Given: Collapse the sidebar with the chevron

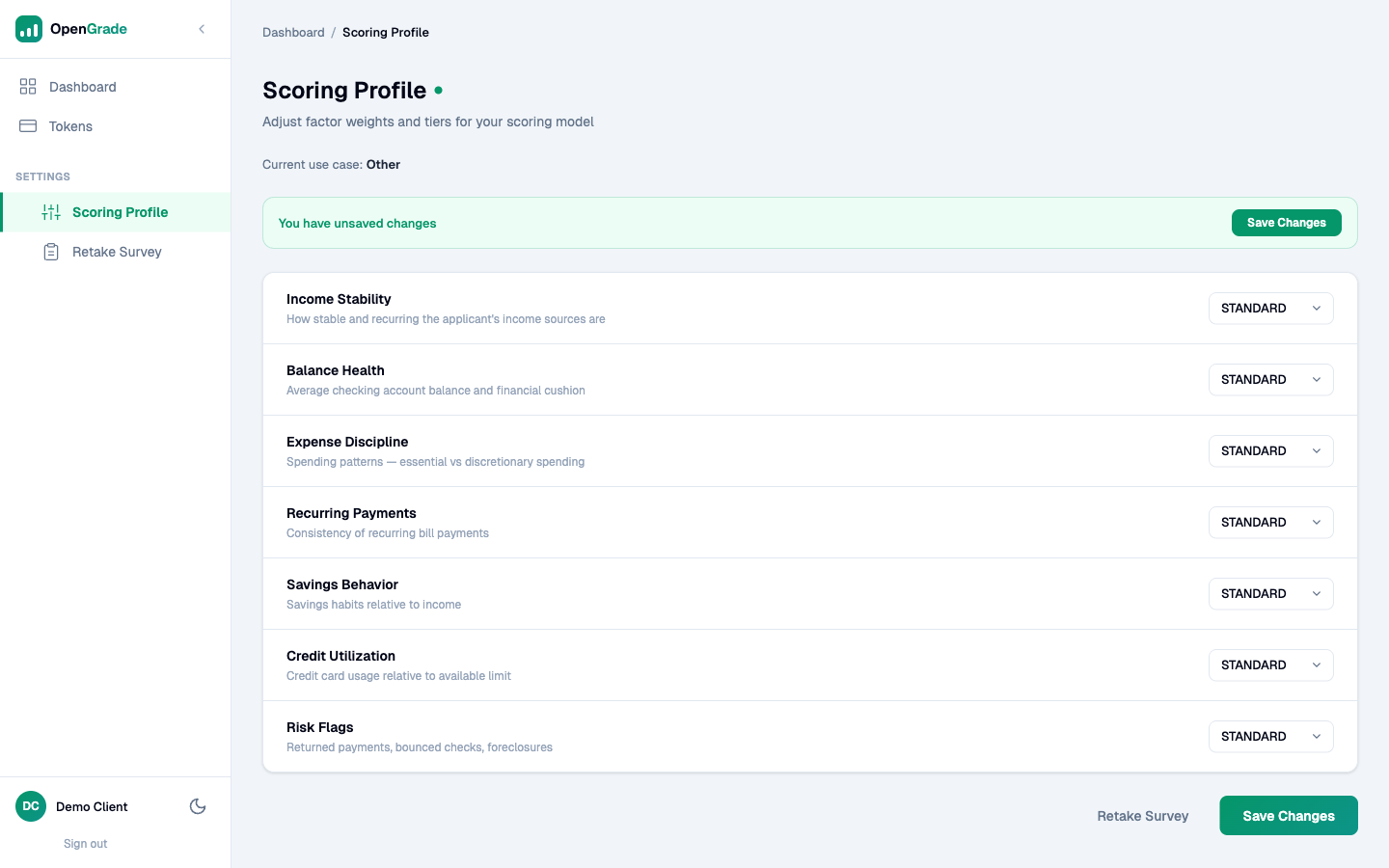Looking at the screenshot, I should click(x=202, y=29).
